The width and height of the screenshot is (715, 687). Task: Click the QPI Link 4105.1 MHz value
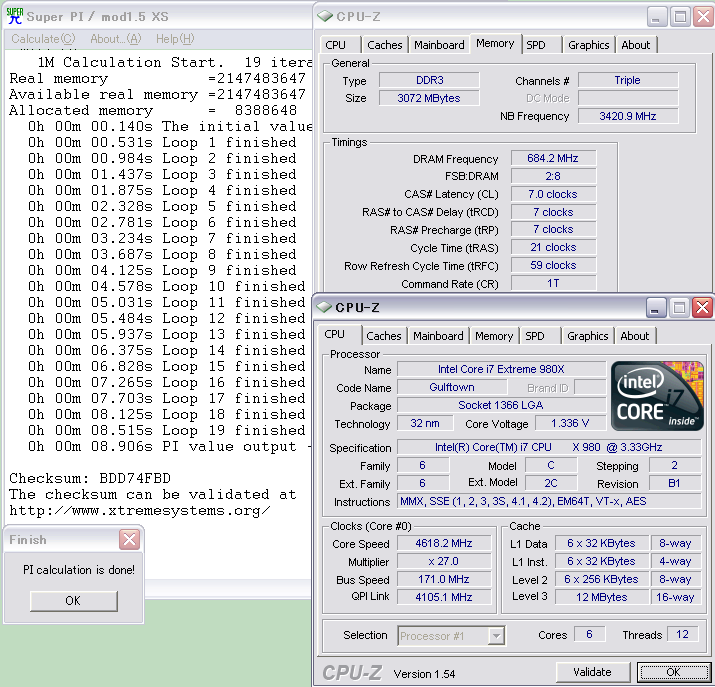point(444,597)
